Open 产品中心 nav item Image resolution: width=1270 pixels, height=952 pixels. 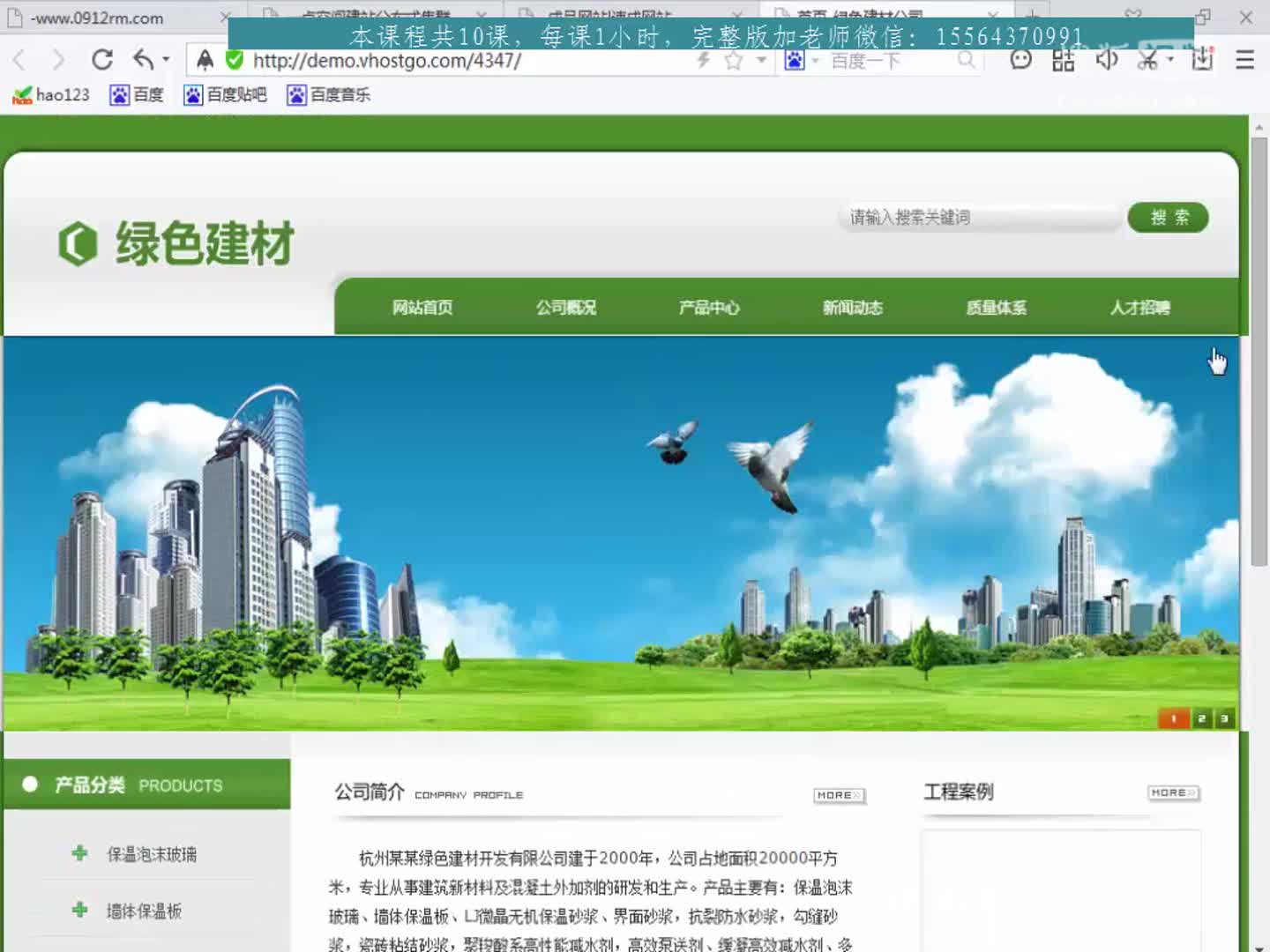point(709,307)
